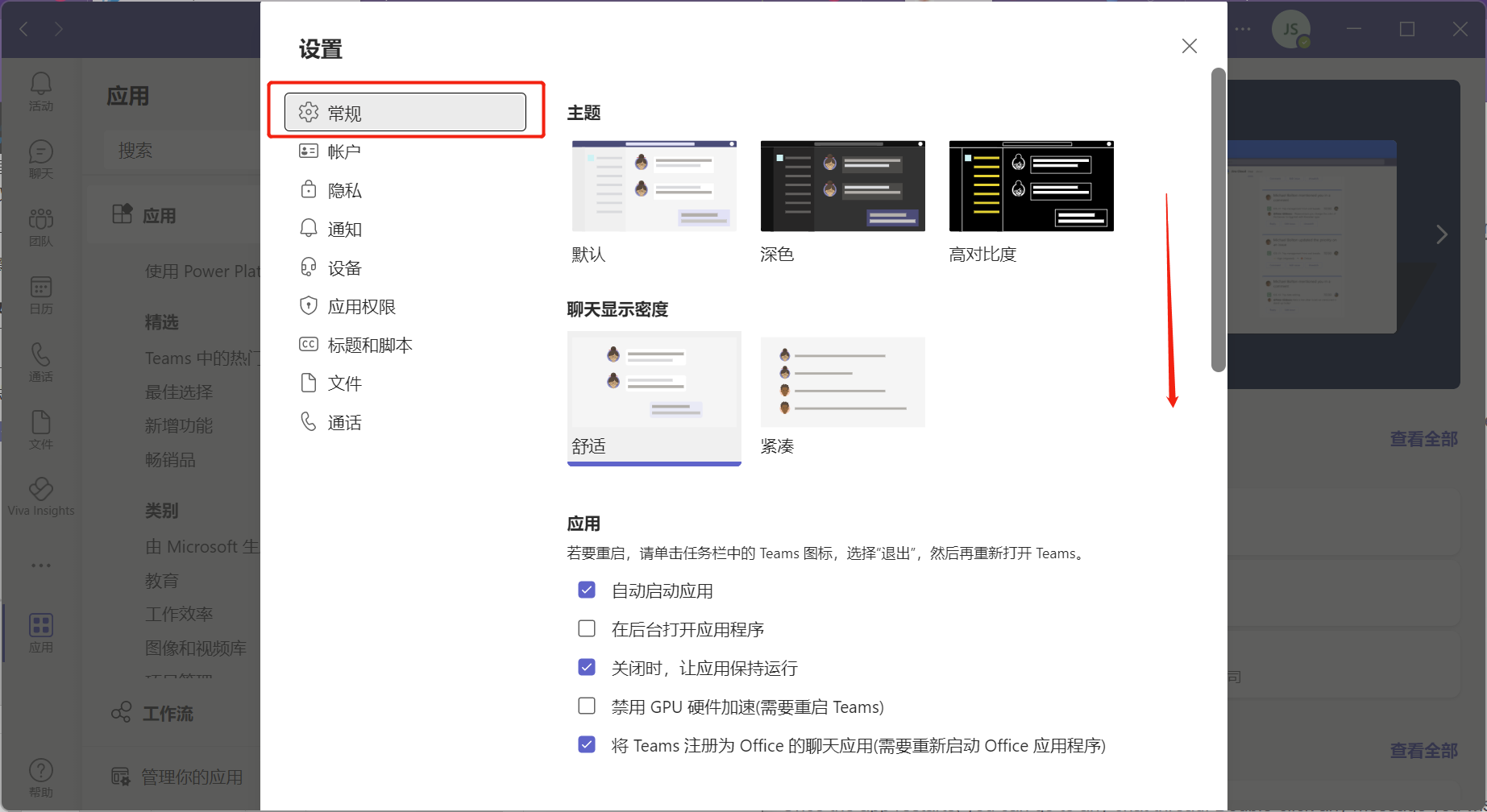The width and height of the screenshot is (1487, 812).
Task: Open the title bar more options (···) menu
Action: 1242,29
